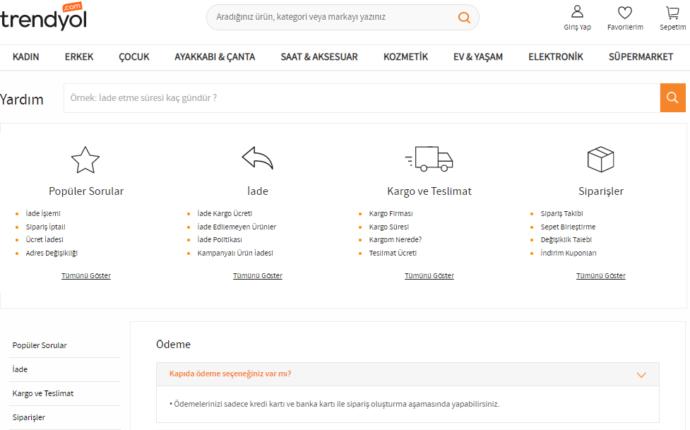
Task: Open the Adres Değişikliği link
Action: (51, 253)
